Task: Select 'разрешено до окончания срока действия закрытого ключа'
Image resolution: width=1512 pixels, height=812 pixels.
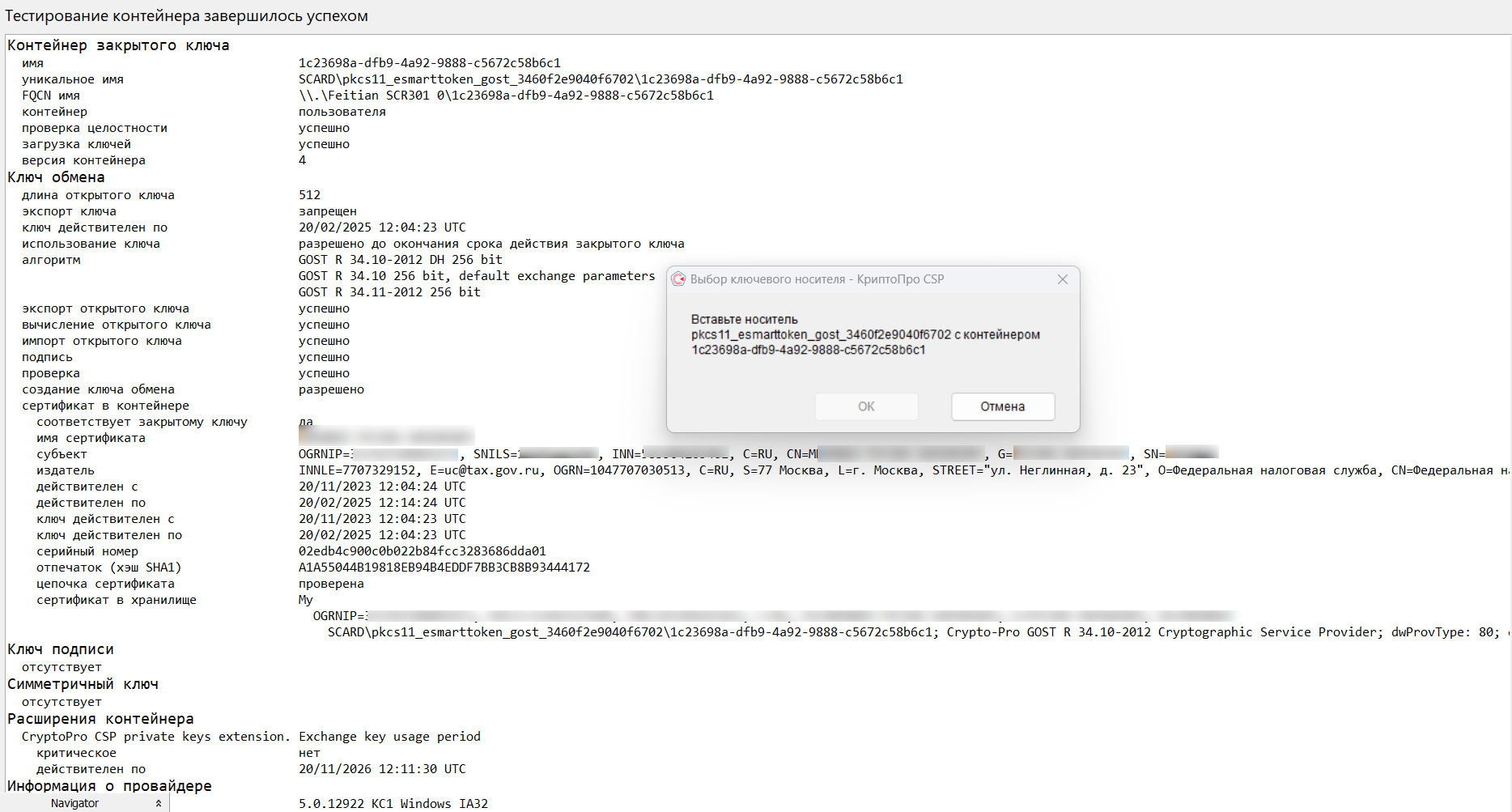Action: coord(491,244)
